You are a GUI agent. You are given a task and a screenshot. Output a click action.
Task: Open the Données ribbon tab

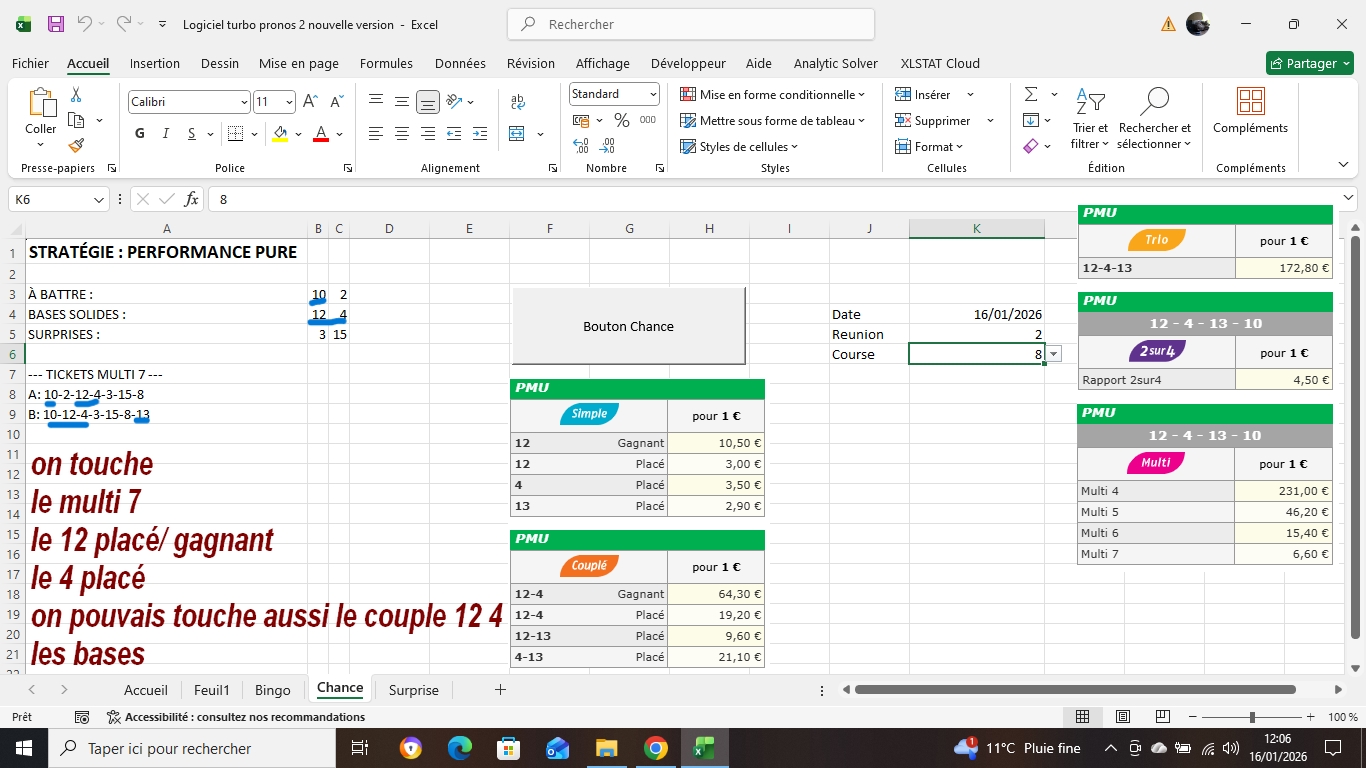click(x=460, y=63)
